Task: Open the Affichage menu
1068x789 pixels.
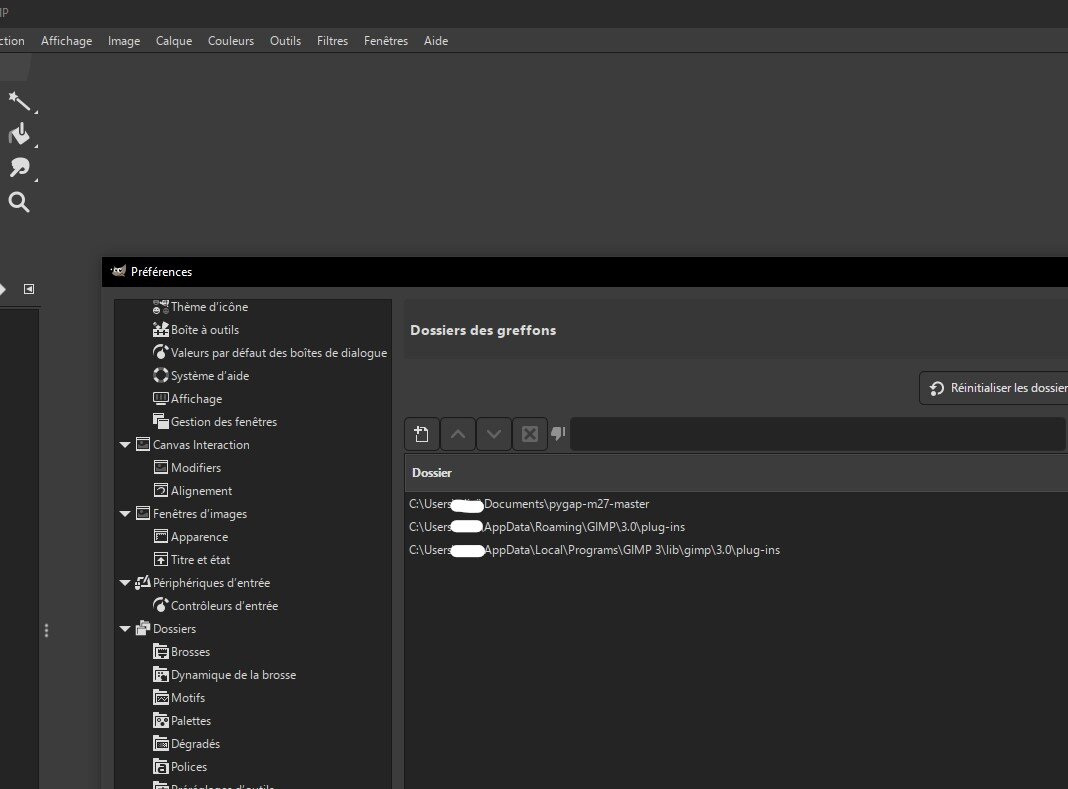Action: click(x=66, y=41)
